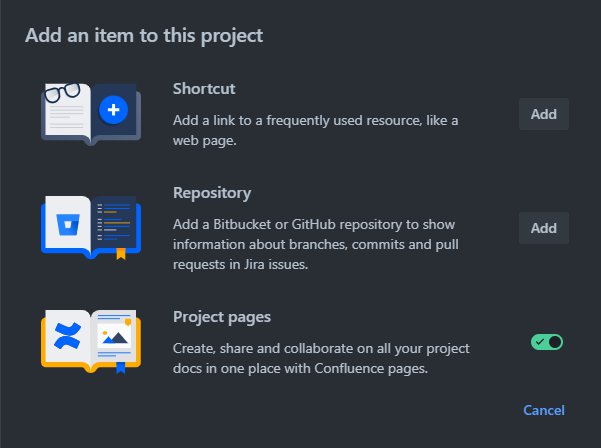
Task: Click the frequently used resource description text
Action: pyautogui.click(x=315, y=130)
